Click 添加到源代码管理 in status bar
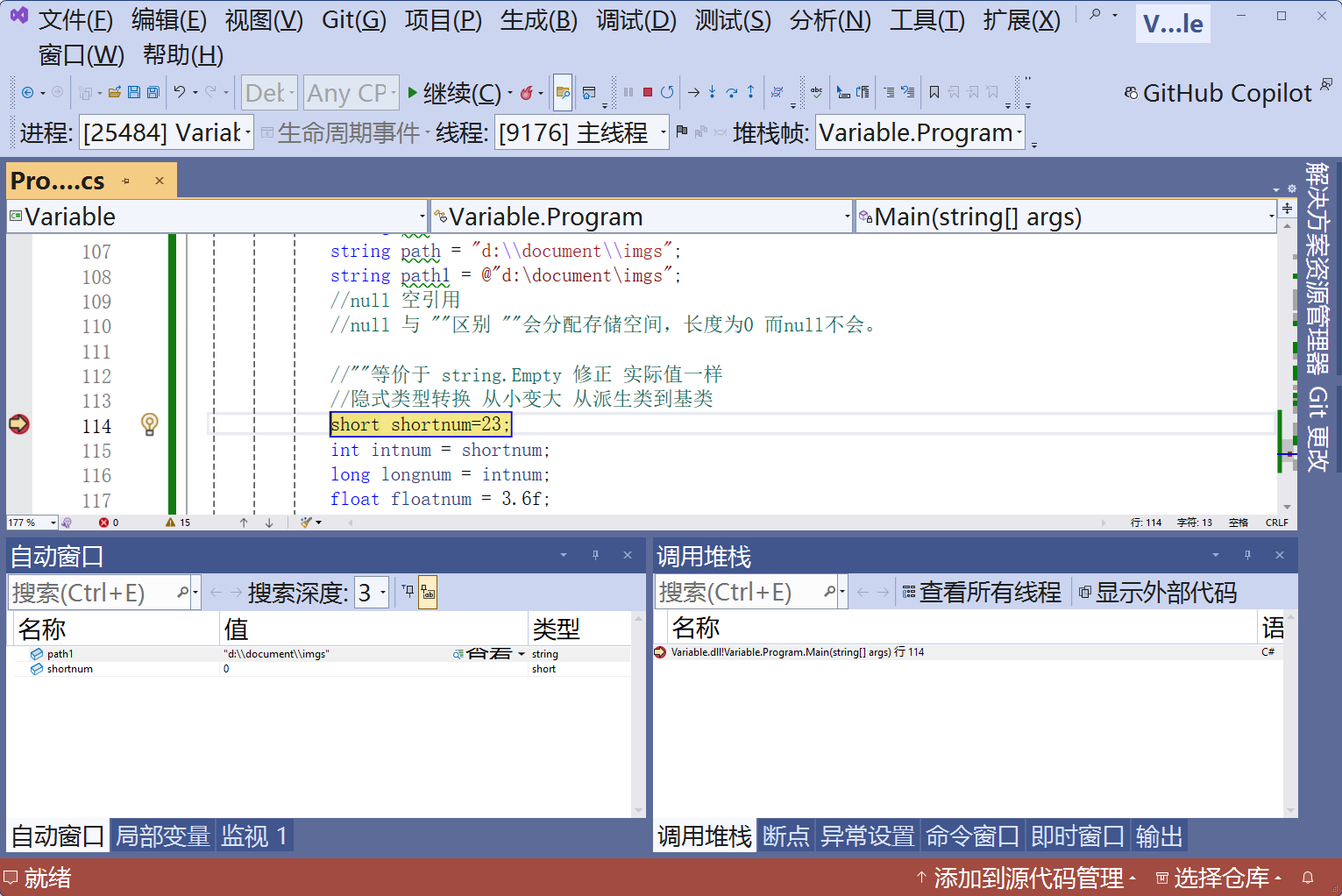 tap(1026, 878)
